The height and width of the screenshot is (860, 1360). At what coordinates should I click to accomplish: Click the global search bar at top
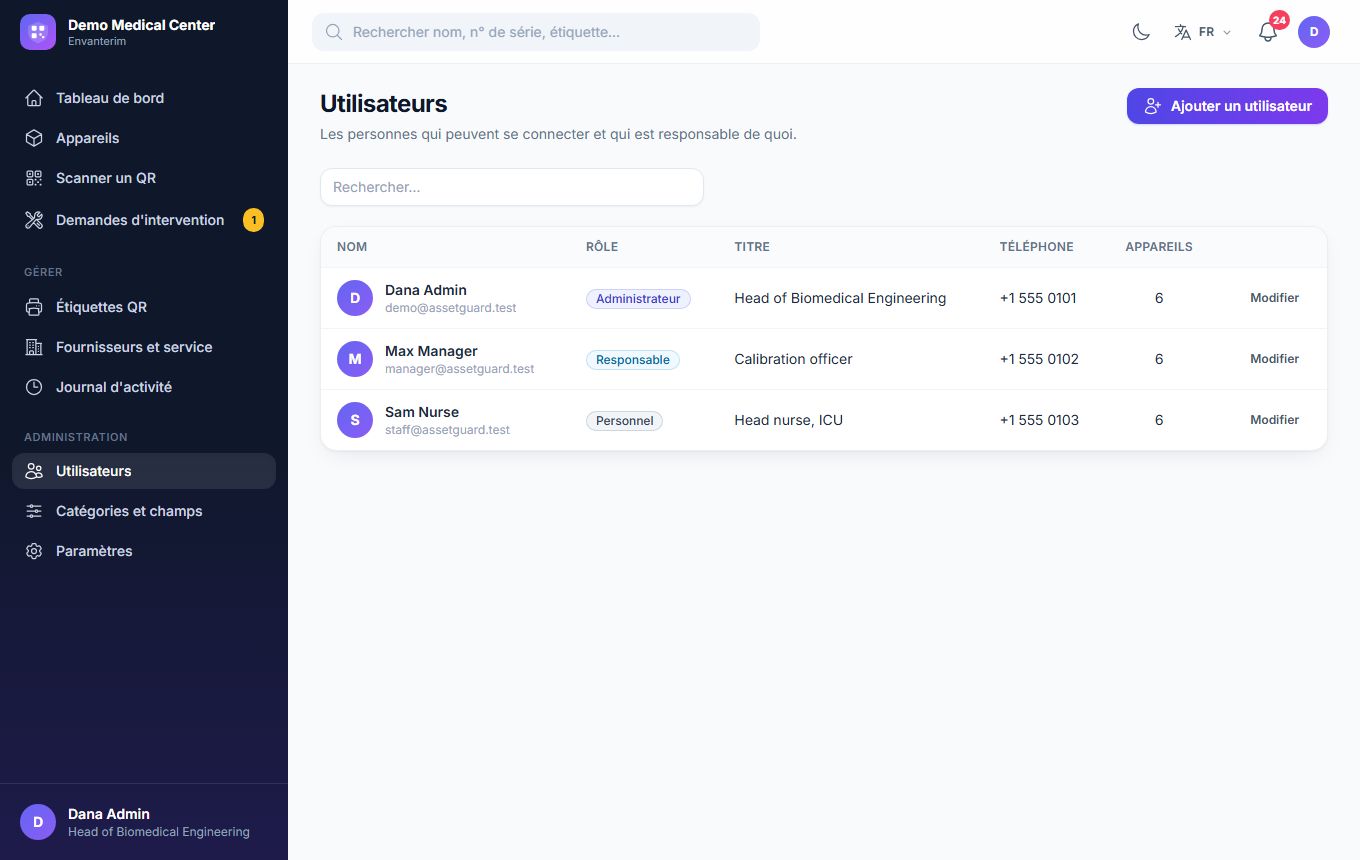(x=536, y=32)
